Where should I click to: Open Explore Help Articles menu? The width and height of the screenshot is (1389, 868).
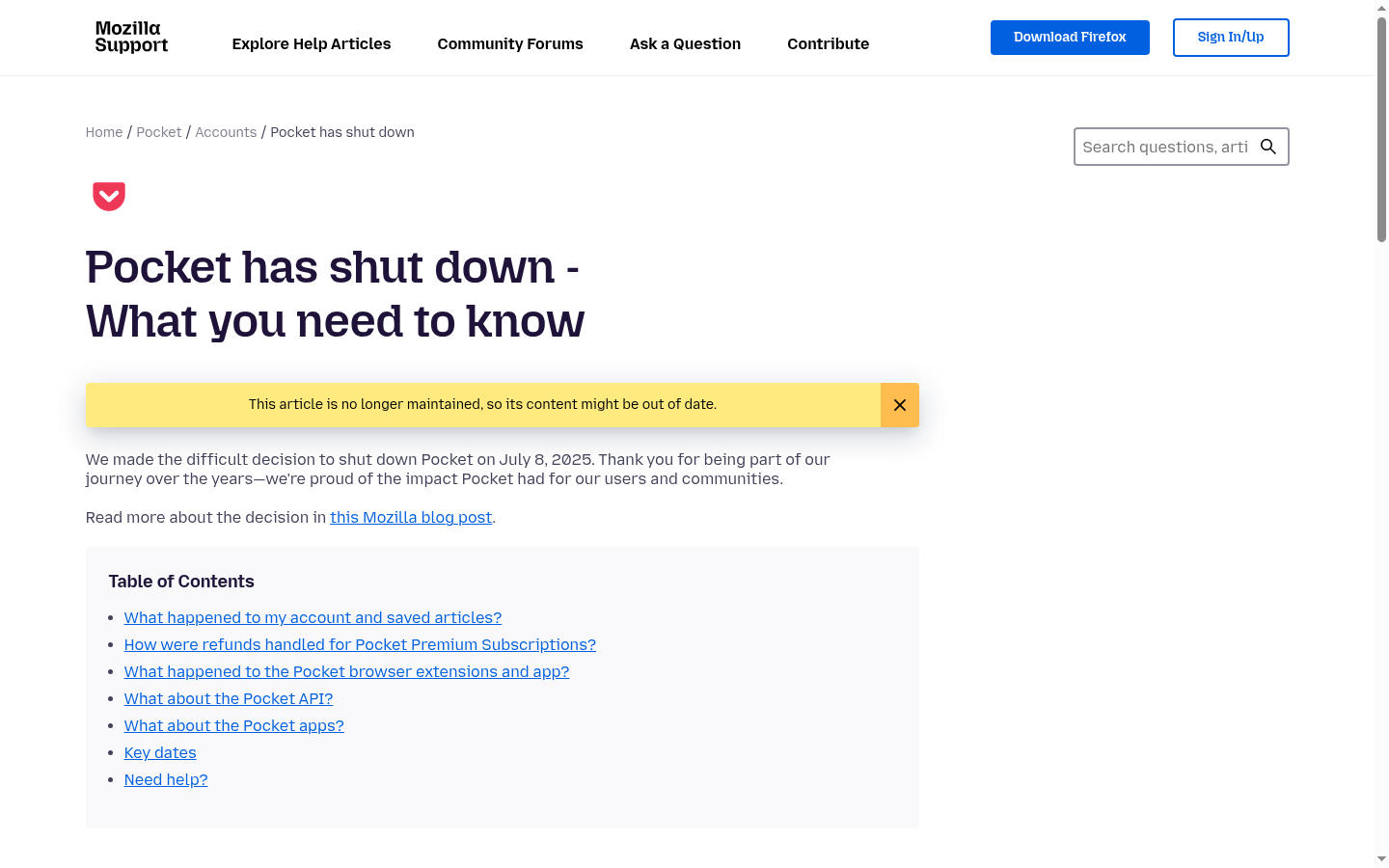312,43
